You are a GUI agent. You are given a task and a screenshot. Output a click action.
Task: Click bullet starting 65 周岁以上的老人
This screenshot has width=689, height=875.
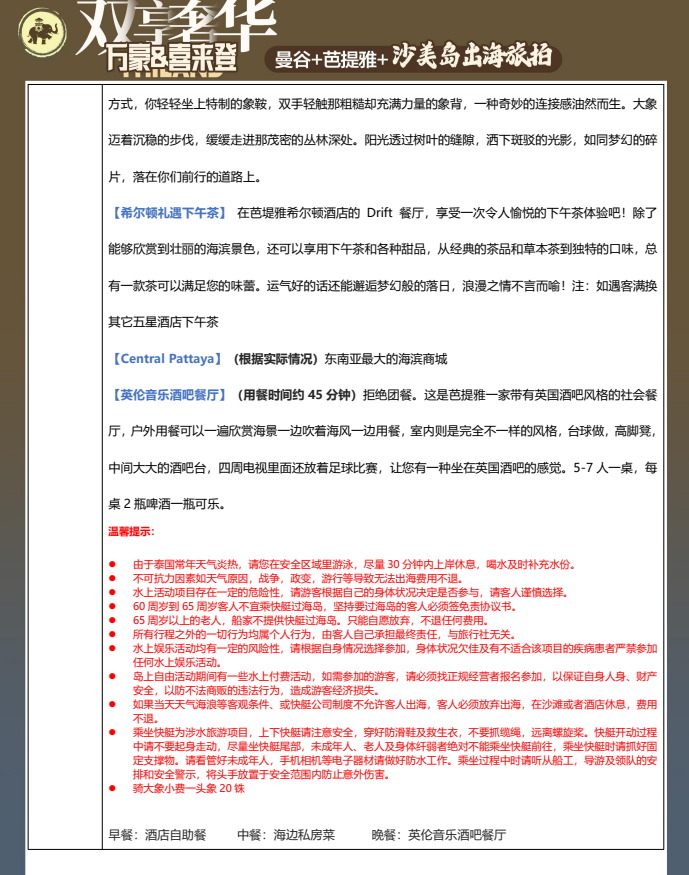tap(311, 620)
